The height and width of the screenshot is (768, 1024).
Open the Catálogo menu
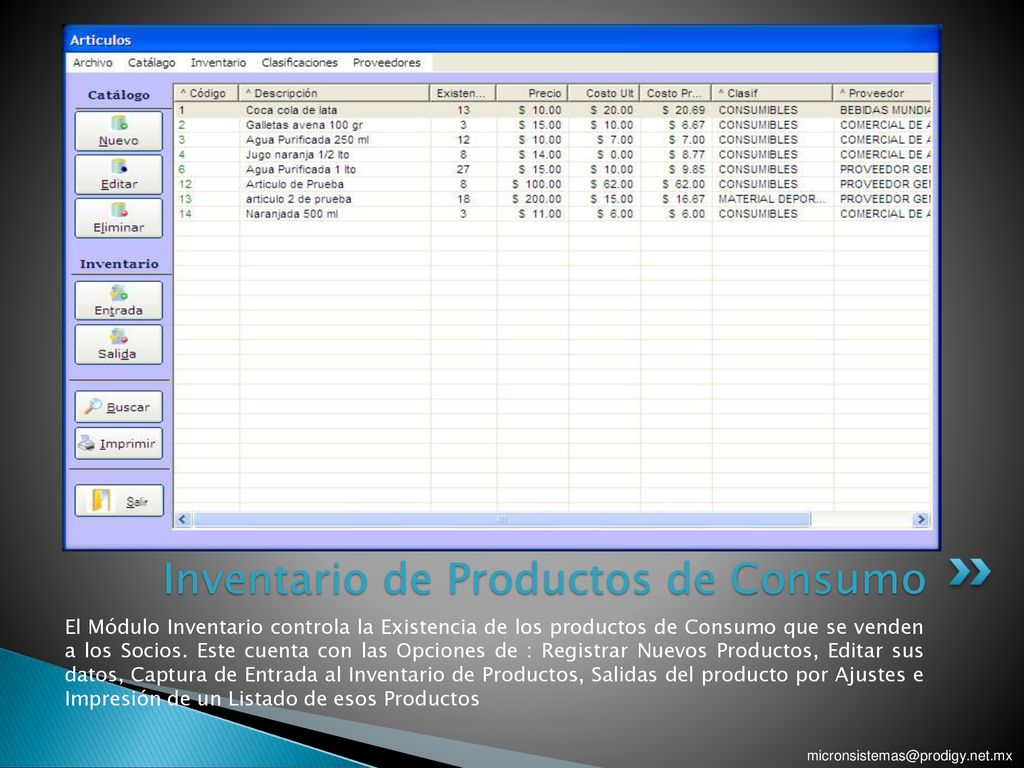[x=152, y=63]
